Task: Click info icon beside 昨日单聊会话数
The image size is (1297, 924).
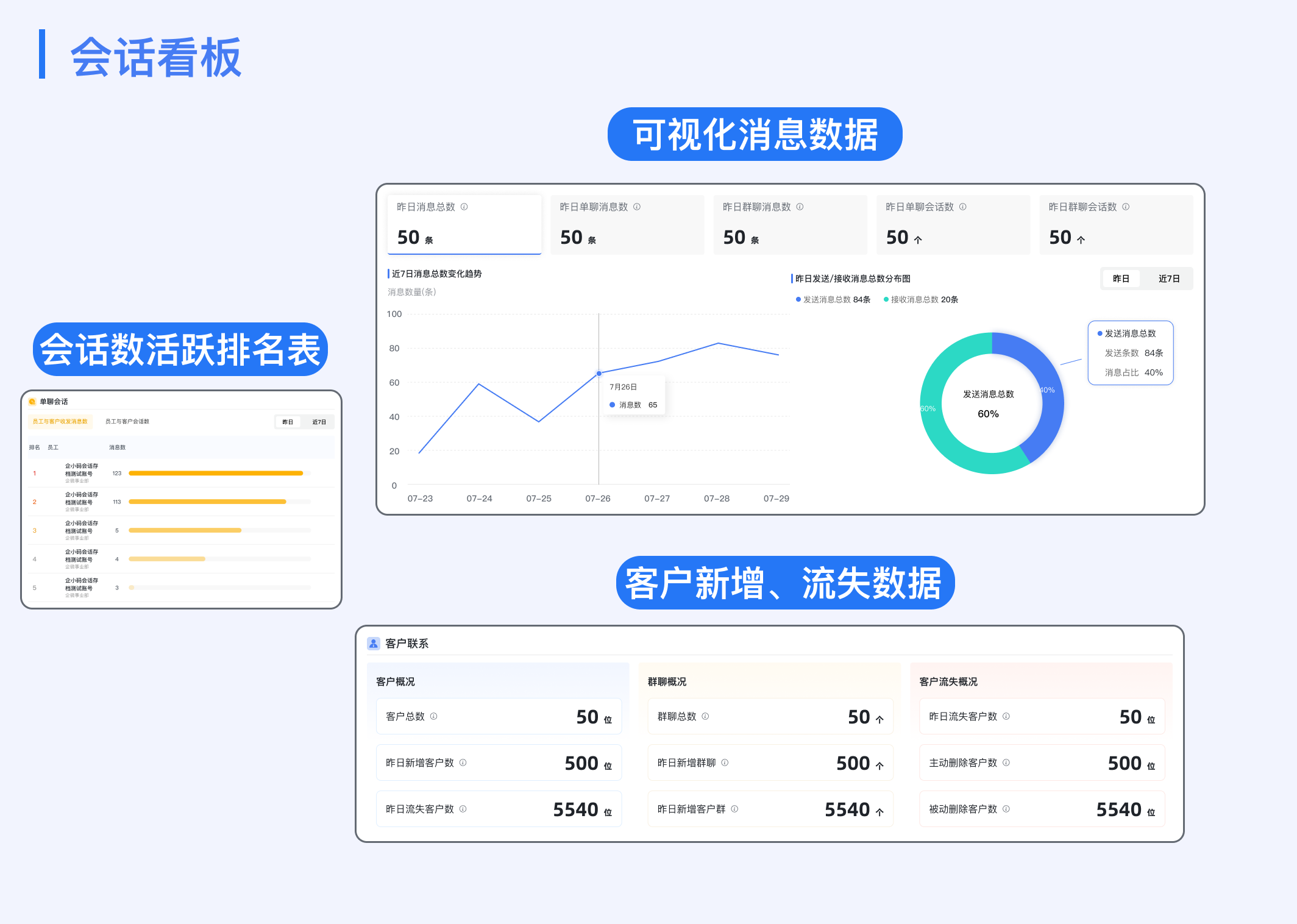Action: point(962,207)
